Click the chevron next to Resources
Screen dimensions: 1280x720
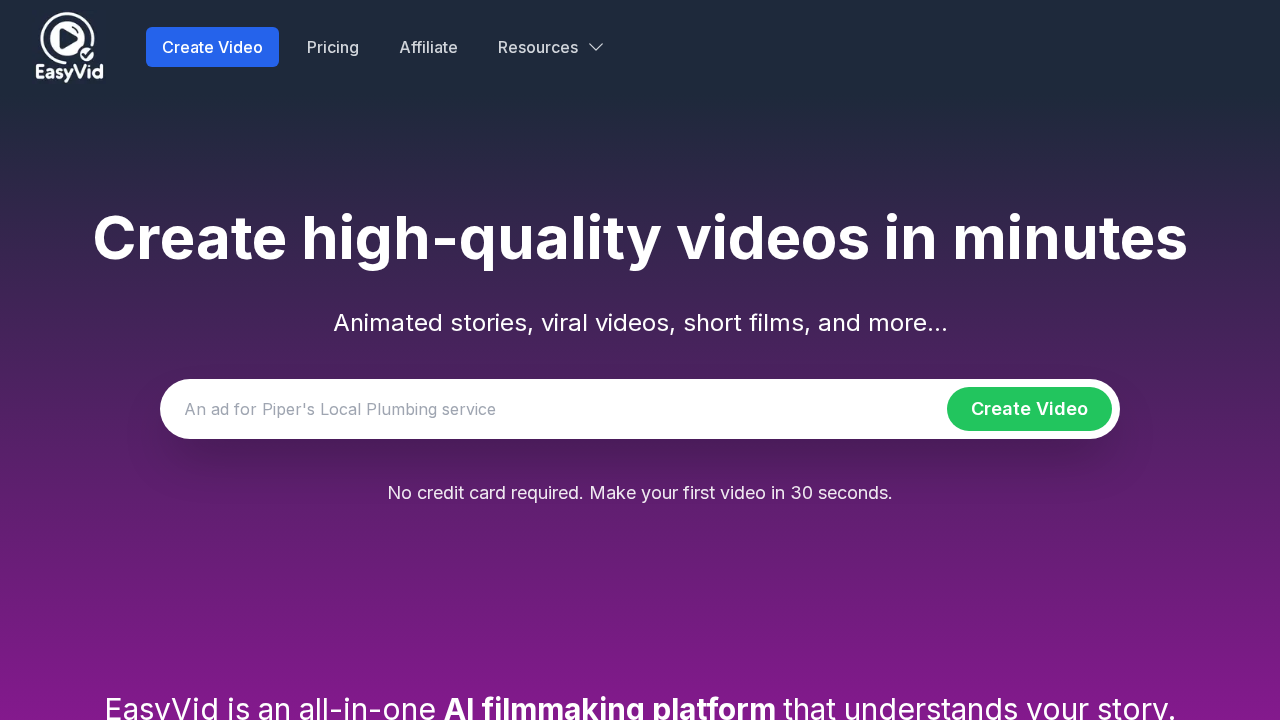click(x=595, y=47)
